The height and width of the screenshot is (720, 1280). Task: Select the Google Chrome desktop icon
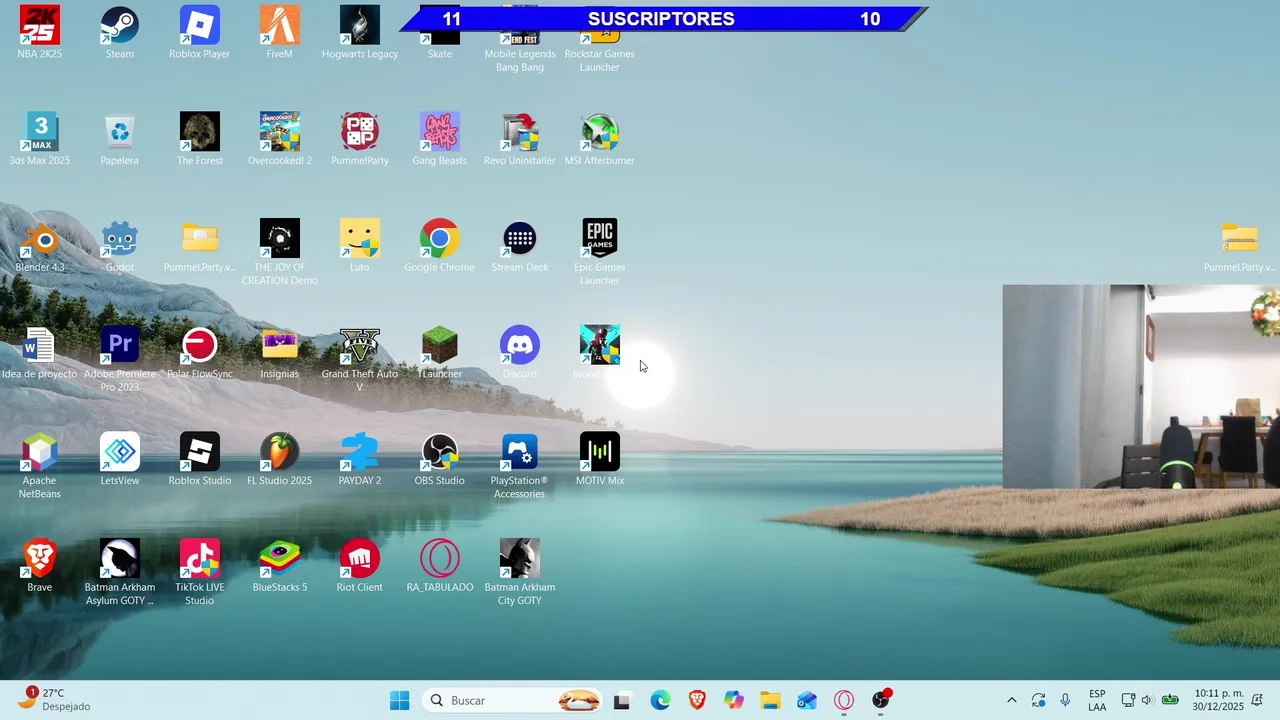tap(440, 239)
